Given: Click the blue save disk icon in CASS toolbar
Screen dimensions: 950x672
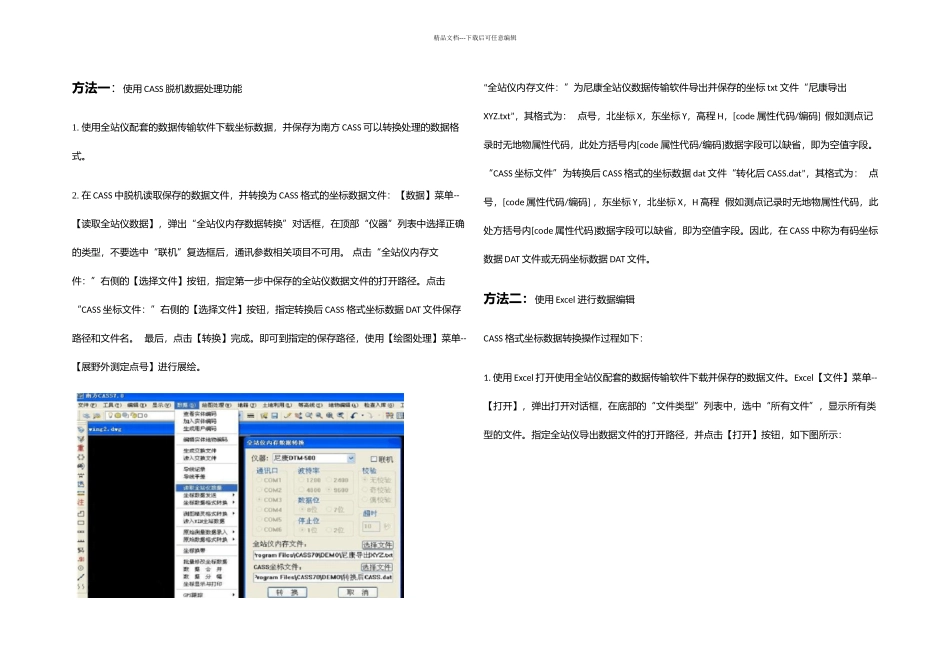Looking at the screenshot, I should [x=274, y=416].
